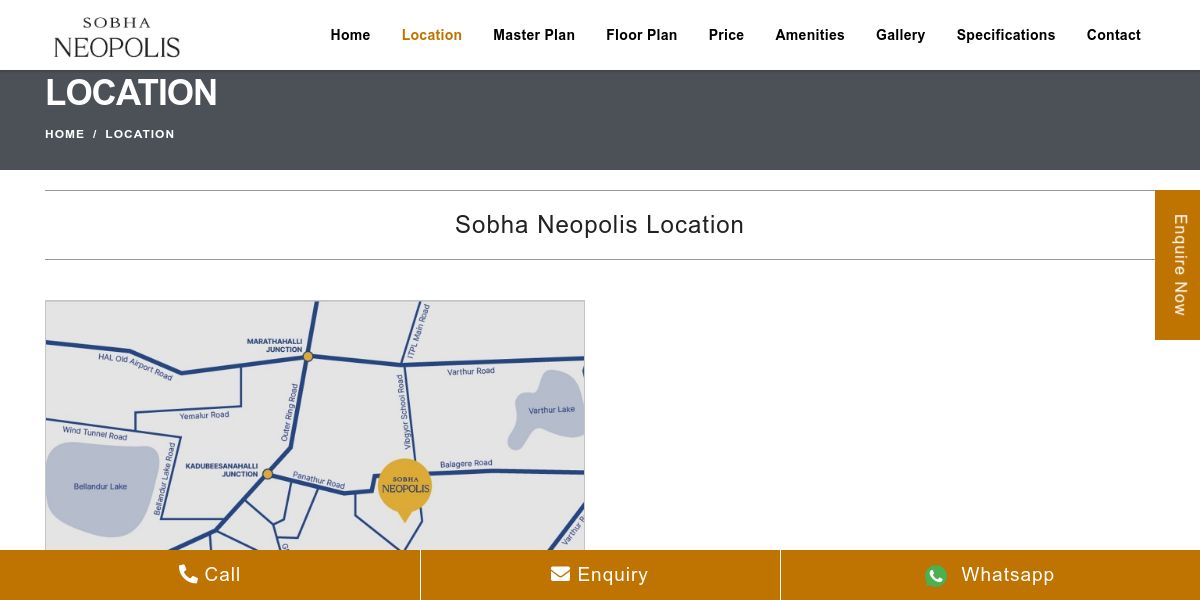Click the Sobha Neopolis Location heading

pyautogui.click(x=600, y=225)
